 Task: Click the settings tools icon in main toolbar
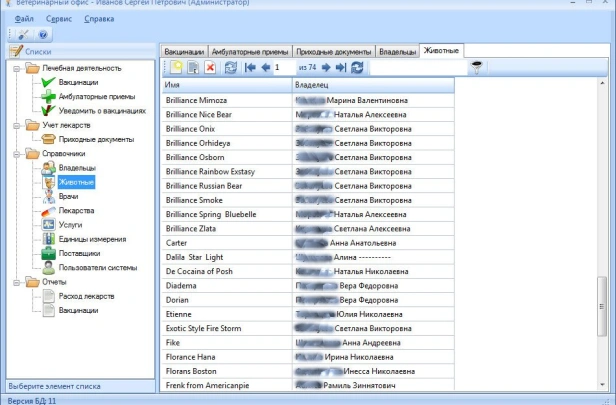coord(22,34)
